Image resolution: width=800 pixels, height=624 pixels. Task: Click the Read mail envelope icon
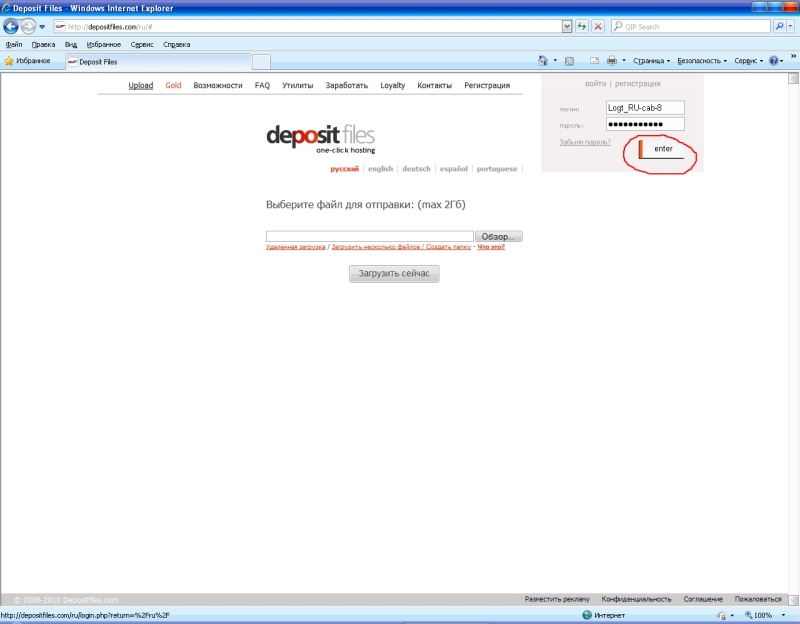pyautogui.click(x=594, y=61)
